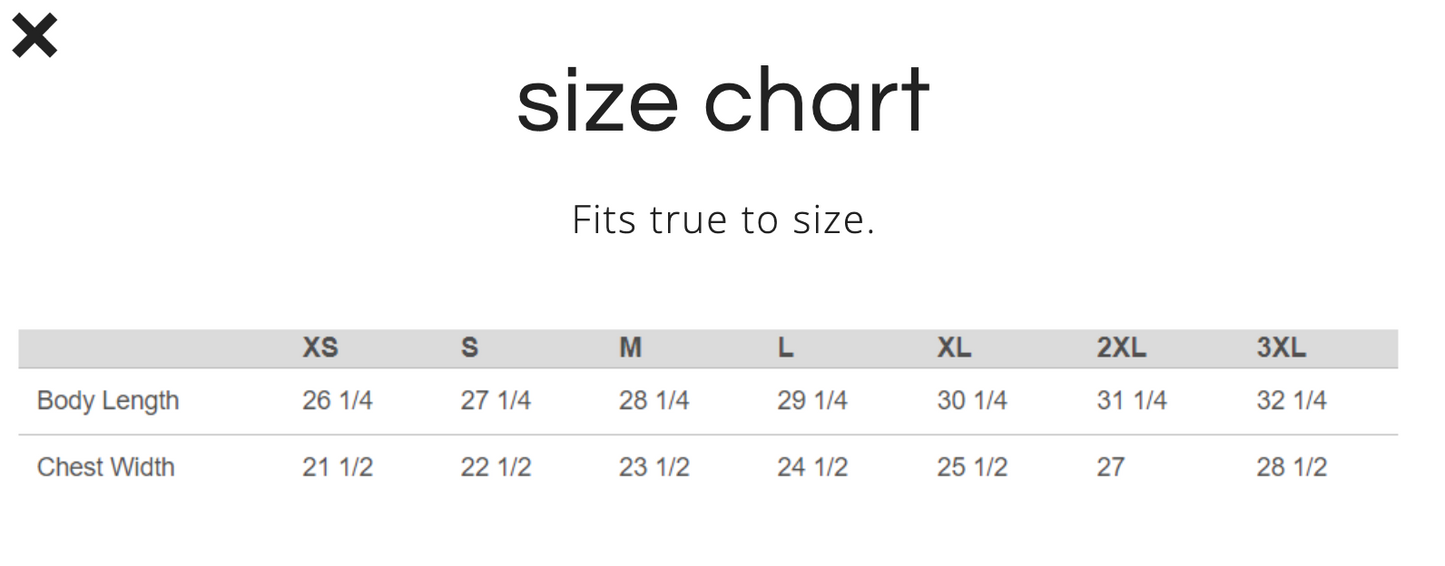This screenshot has width=1445, height=566.
Task: Click L chest width value 24 1/2
Action: click(x=812, y=467)
